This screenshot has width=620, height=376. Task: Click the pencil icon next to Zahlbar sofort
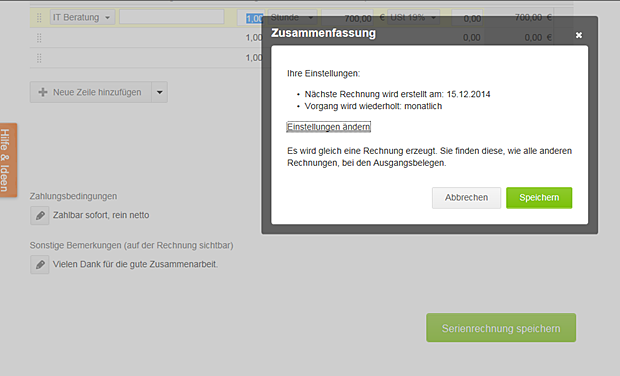click(40, 215)
